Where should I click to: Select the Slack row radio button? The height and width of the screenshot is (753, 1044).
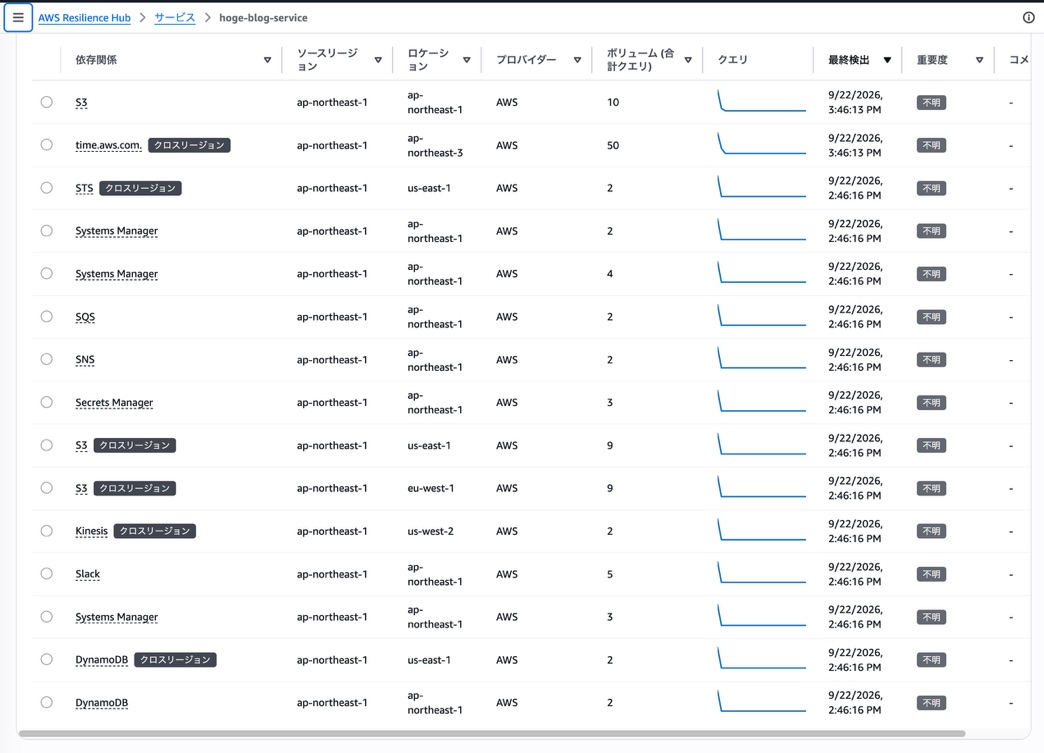pos(47,573)
